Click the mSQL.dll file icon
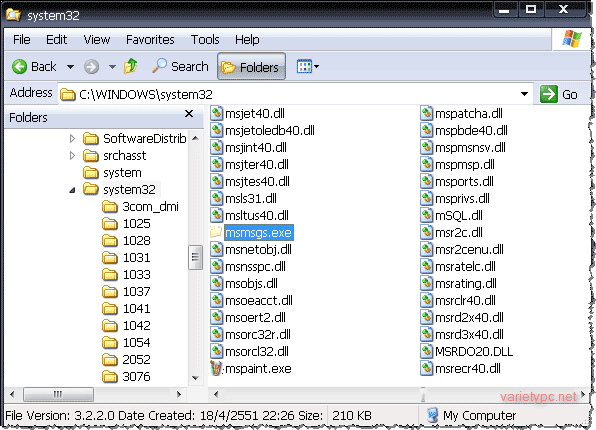Image resolution: width=596 pixels, height=430 pixels. point(426,216)
